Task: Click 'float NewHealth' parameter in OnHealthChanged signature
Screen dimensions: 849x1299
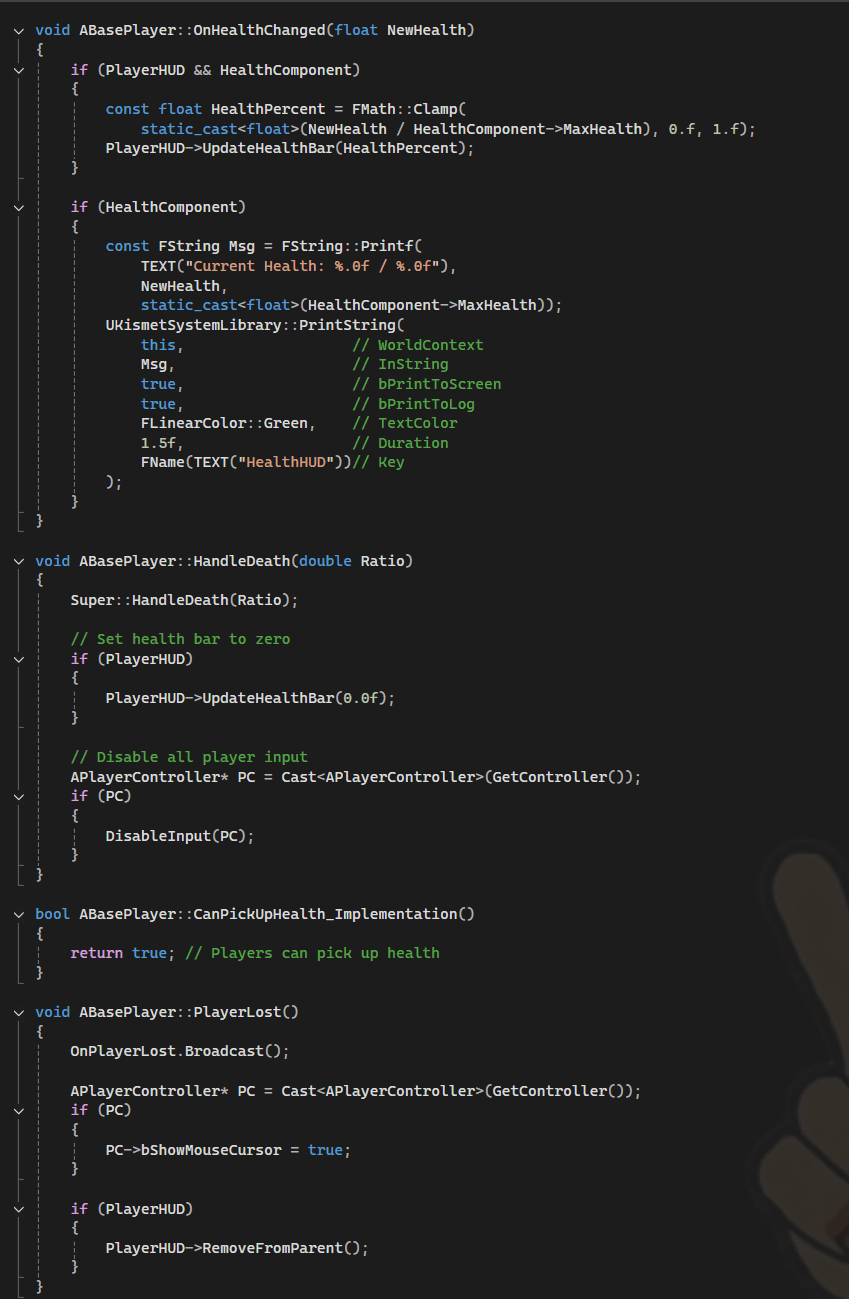Action: [401, 30]
